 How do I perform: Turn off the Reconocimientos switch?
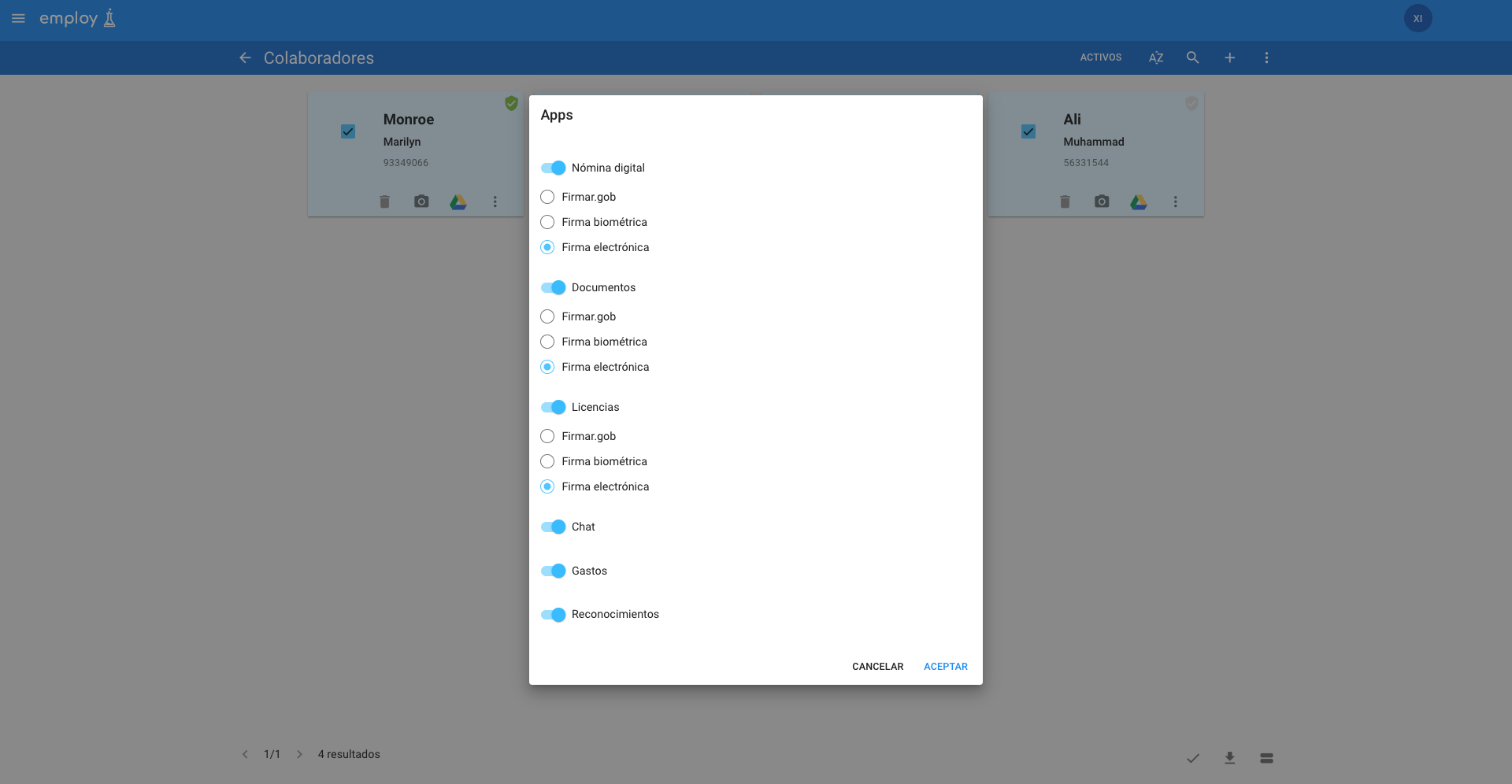(554, 615)
